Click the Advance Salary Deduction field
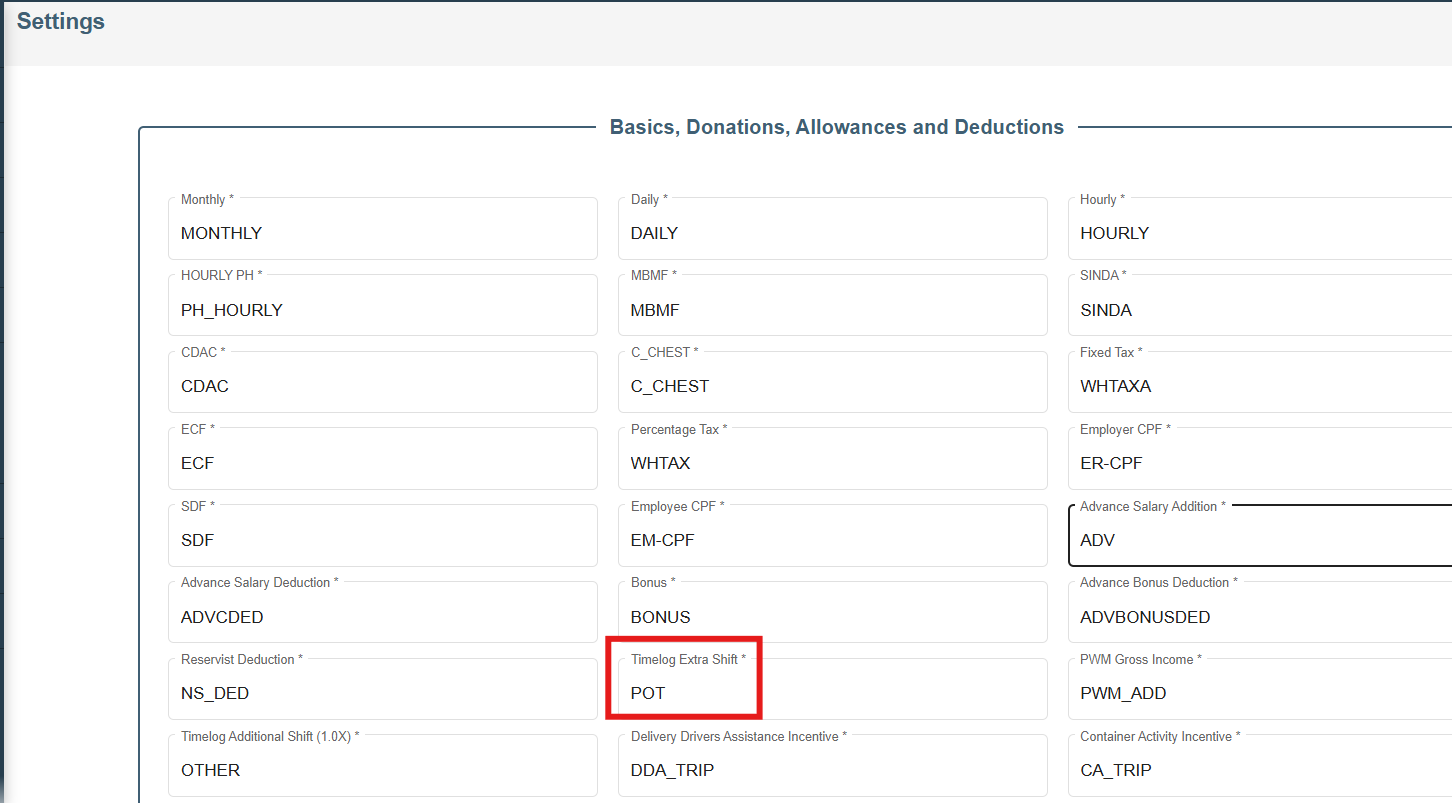This screenshot has height=804, width=1452. [382, 617]
